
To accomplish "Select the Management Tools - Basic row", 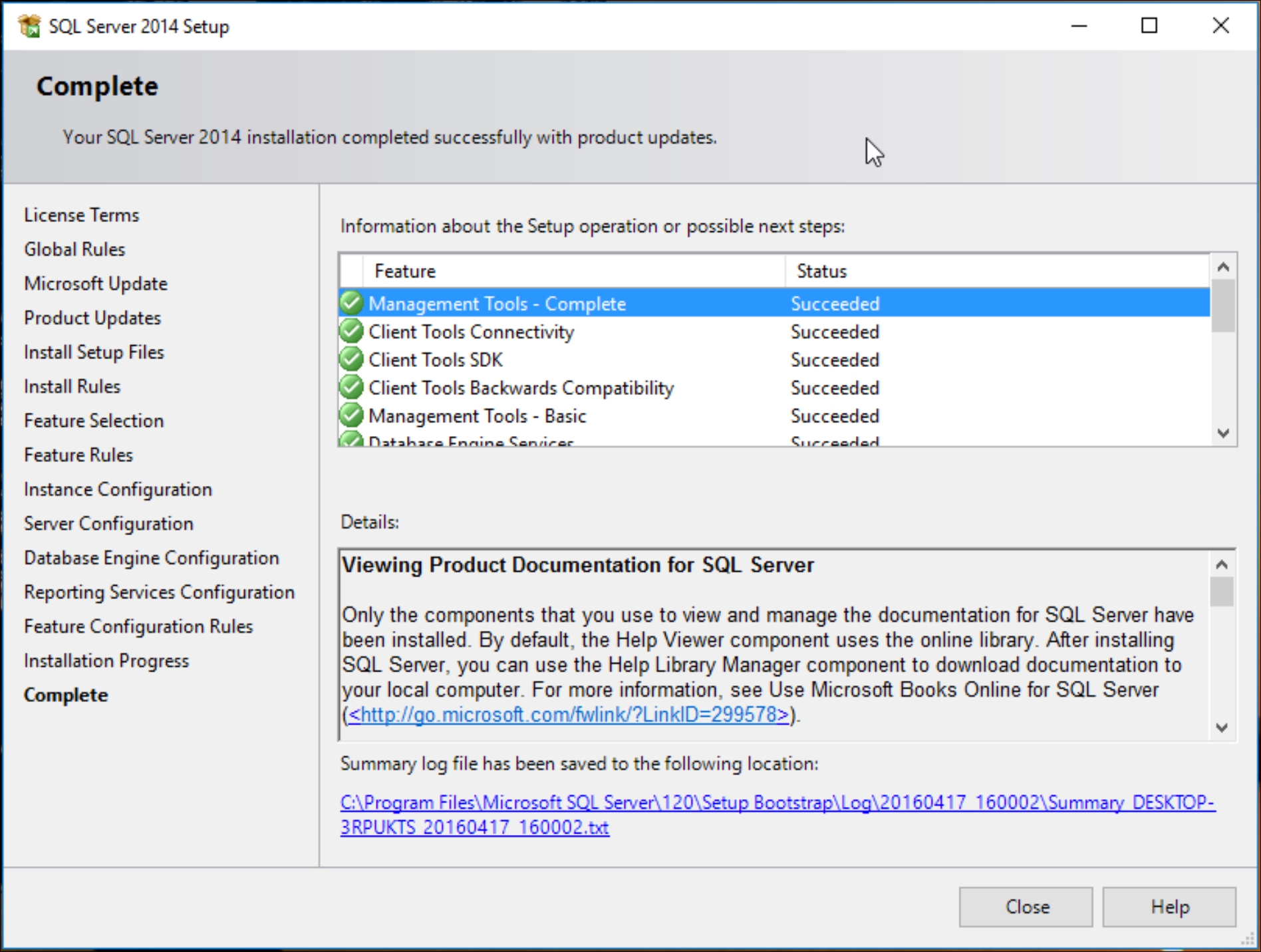I will pos(774,416).
